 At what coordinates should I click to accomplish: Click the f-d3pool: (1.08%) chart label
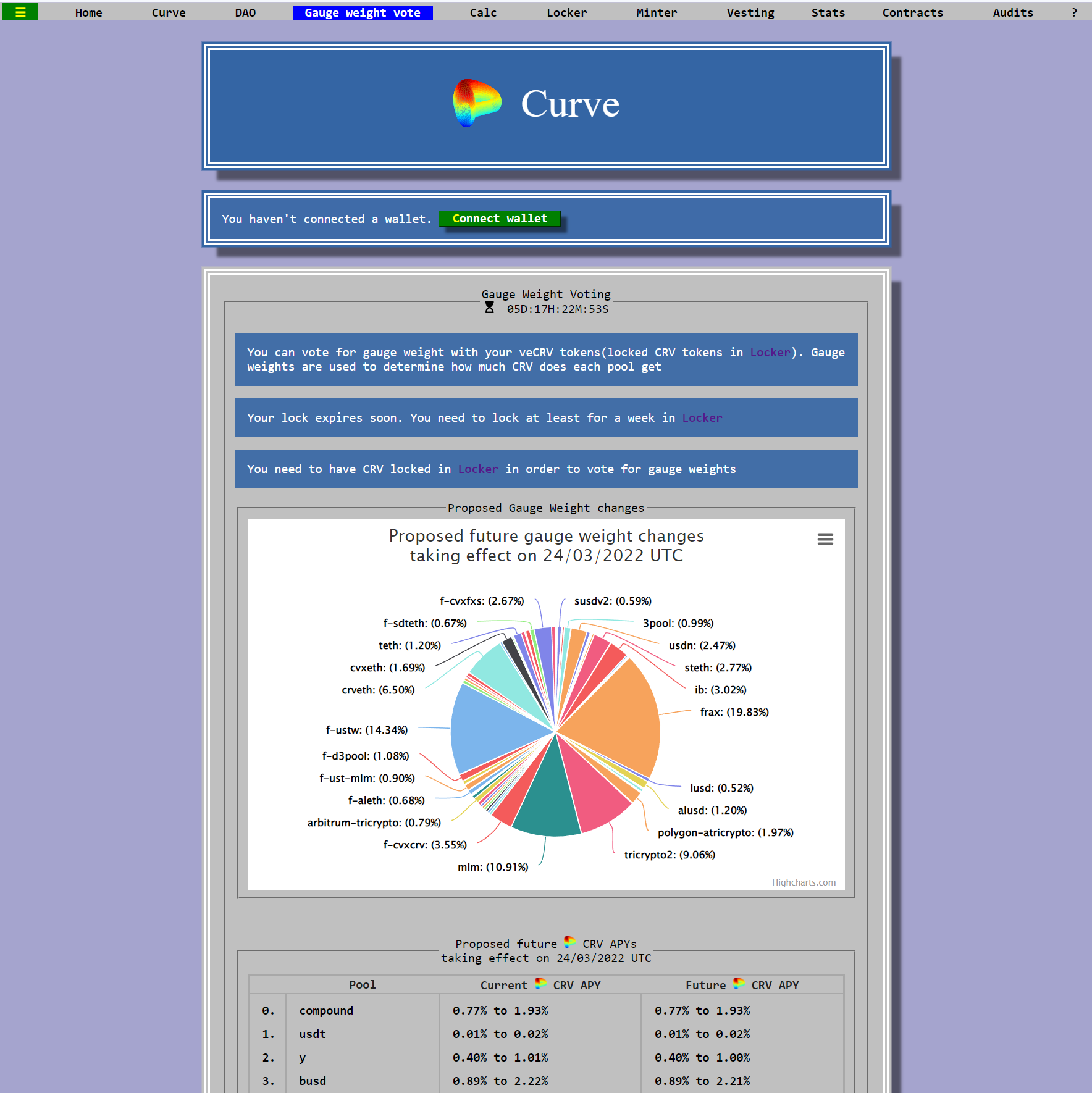pos(365,756)
